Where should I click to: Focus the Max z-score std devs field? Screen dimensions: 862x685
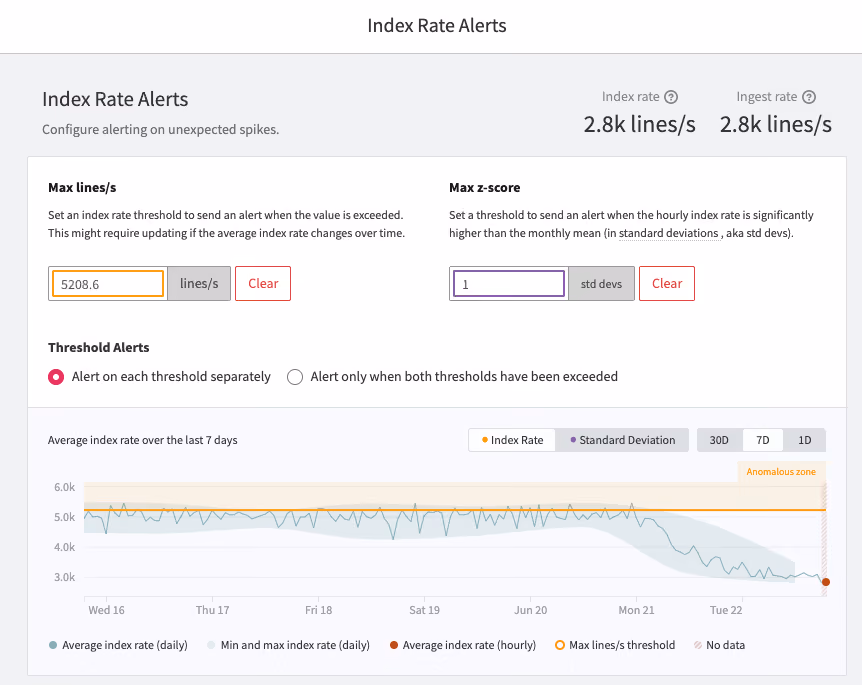point(509,284)
